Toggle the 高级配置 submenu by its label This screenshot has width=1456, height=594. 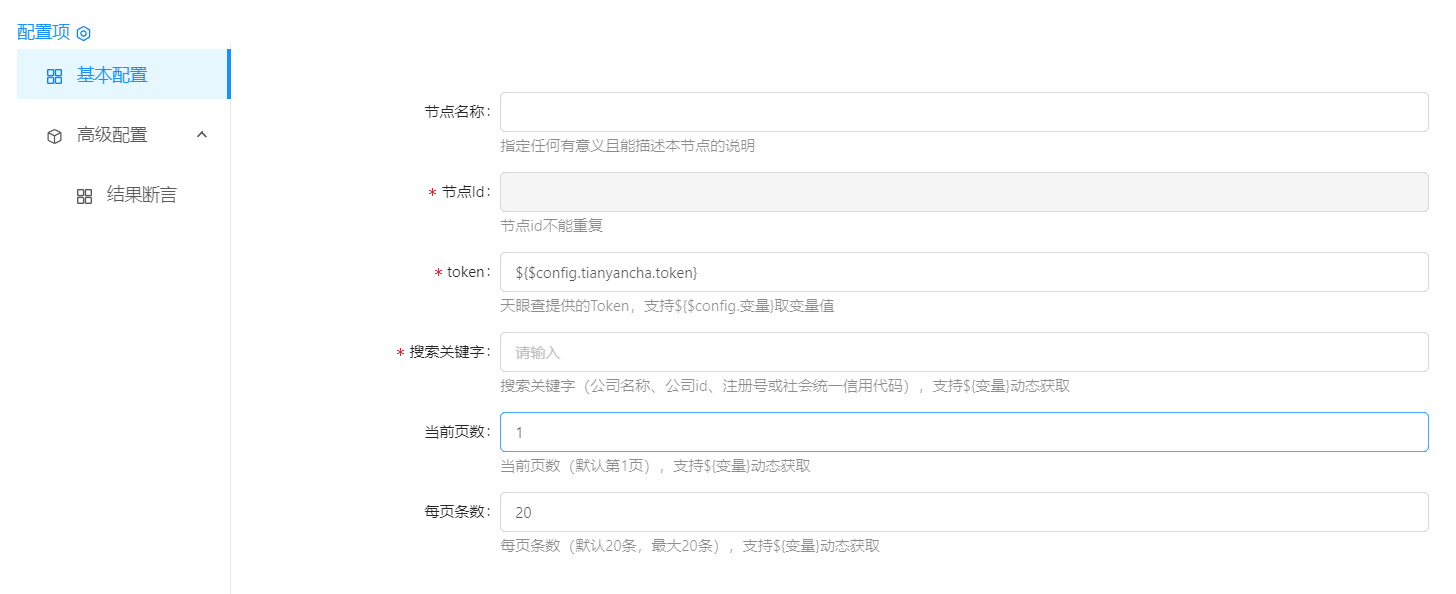[x=112, y=135]
